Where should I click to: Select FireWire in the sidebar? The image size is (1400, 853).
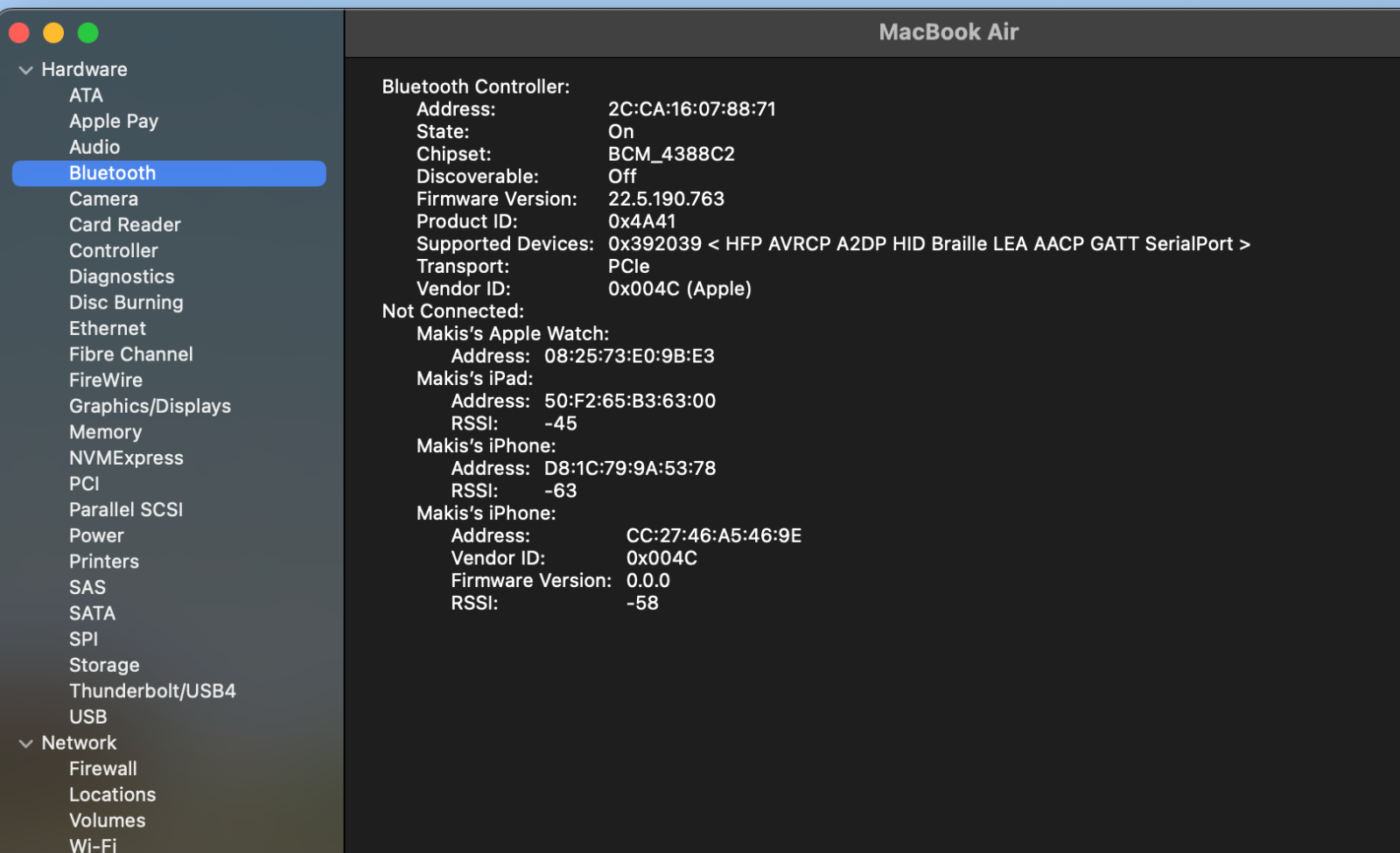point(106,381)
